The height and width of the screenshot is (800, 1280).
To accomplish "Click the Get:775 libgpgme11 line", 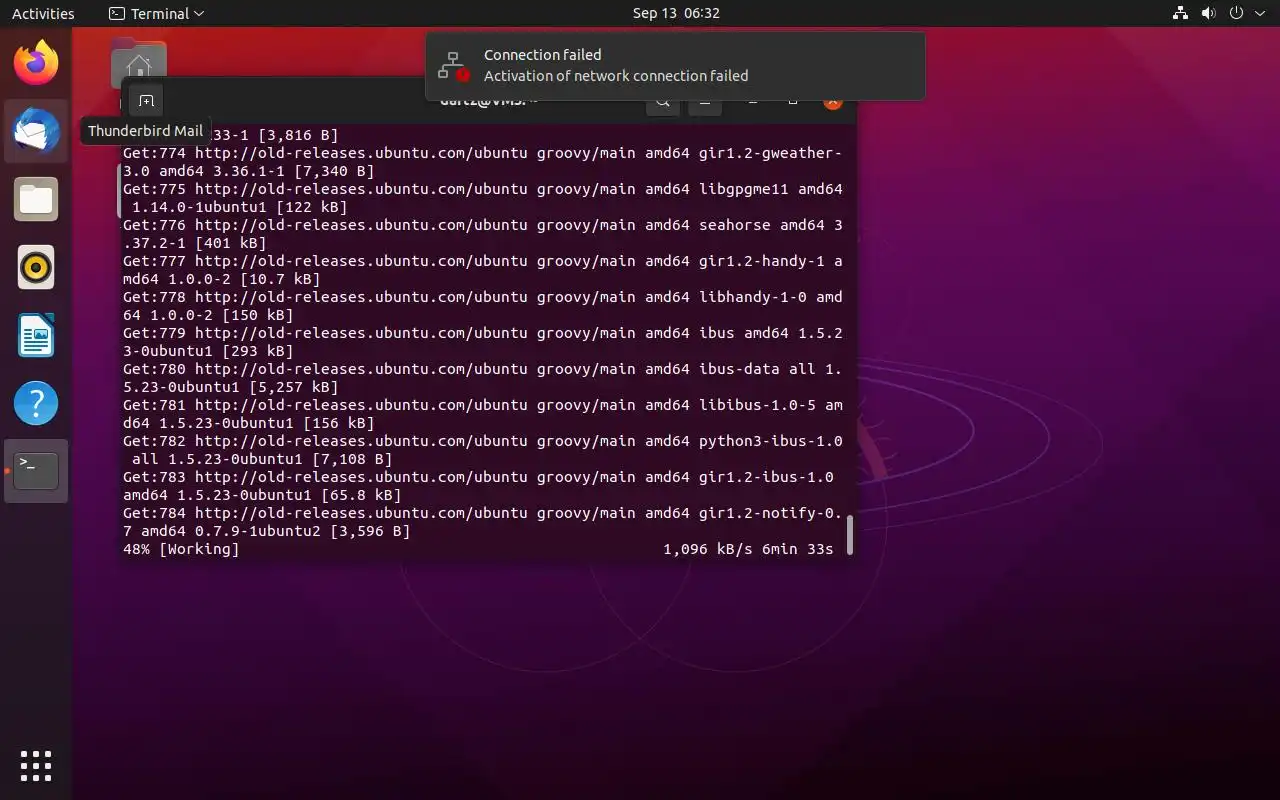I will [483, 198].
